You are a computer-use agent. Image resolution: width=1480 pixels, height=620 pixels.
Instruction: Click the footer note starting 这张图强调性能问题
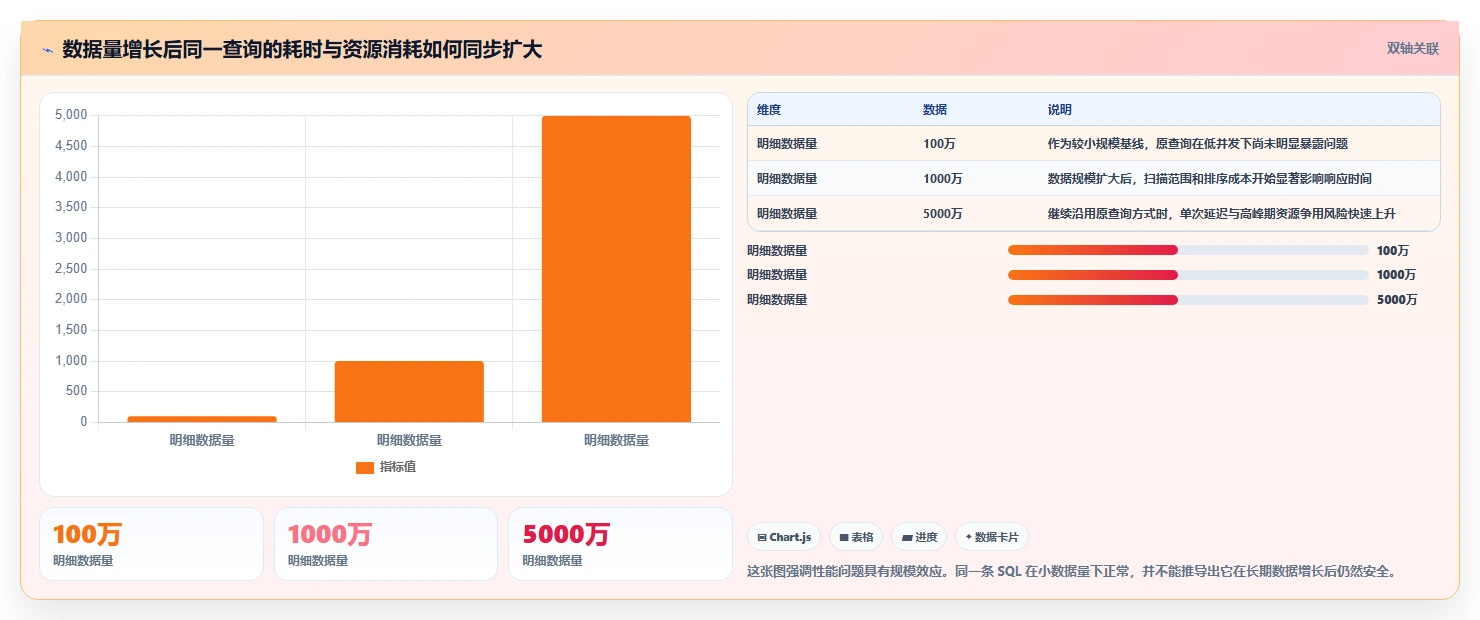(1071, 571)
